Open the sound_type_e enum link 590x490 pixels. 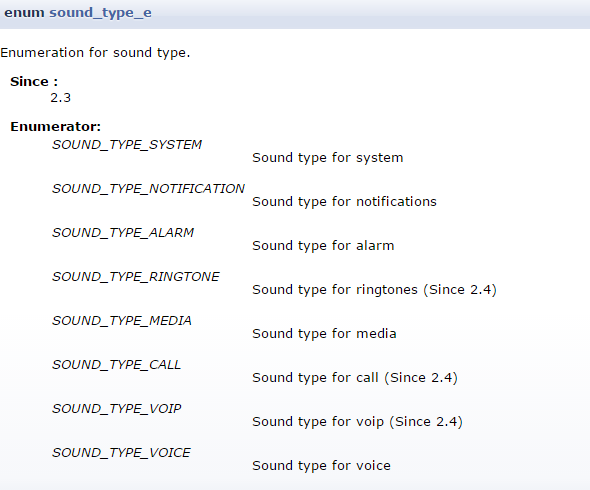point(100,13)
